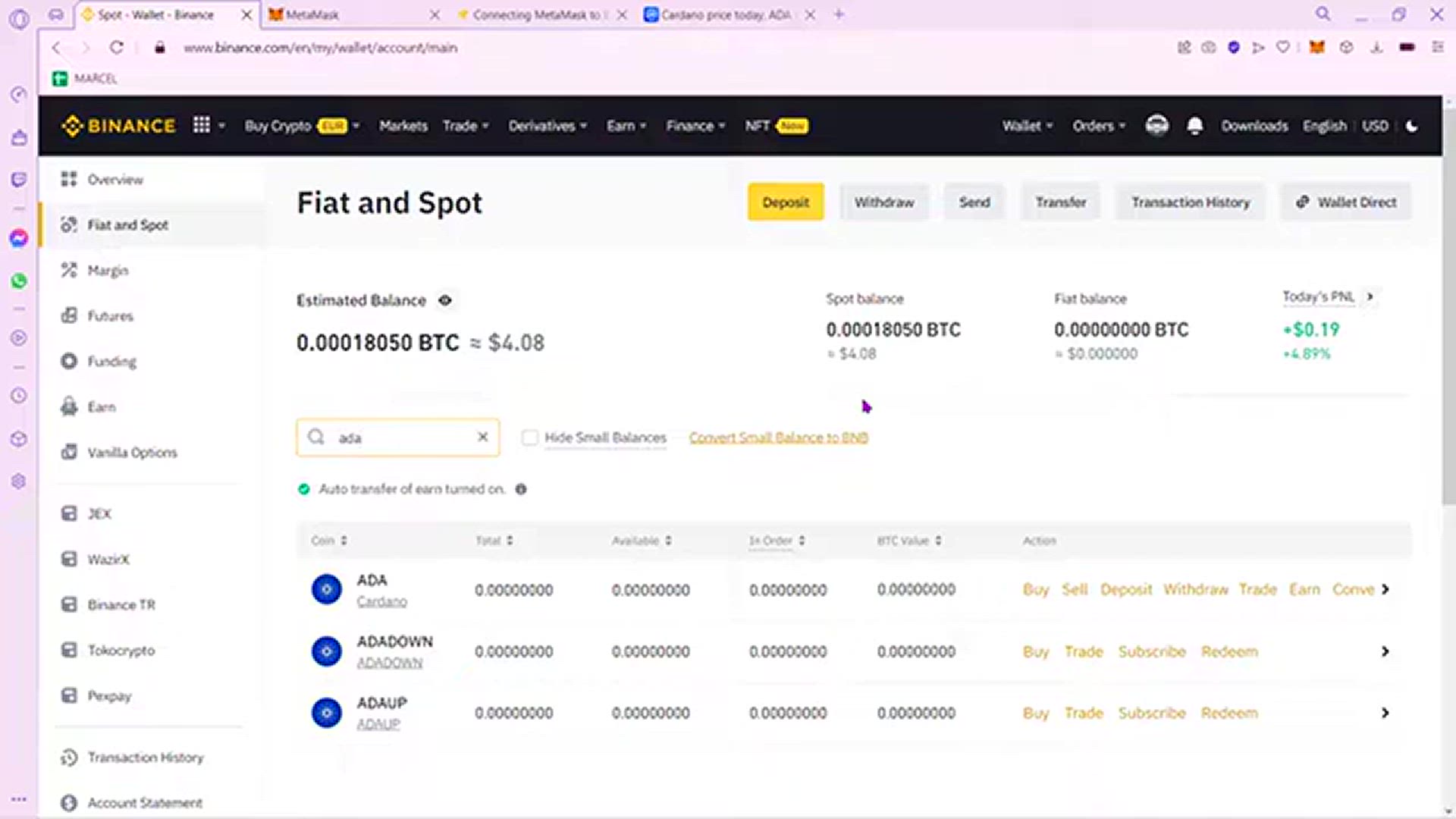Click the auto transfer info icon
1456x819 pixels.
[521, 489]
